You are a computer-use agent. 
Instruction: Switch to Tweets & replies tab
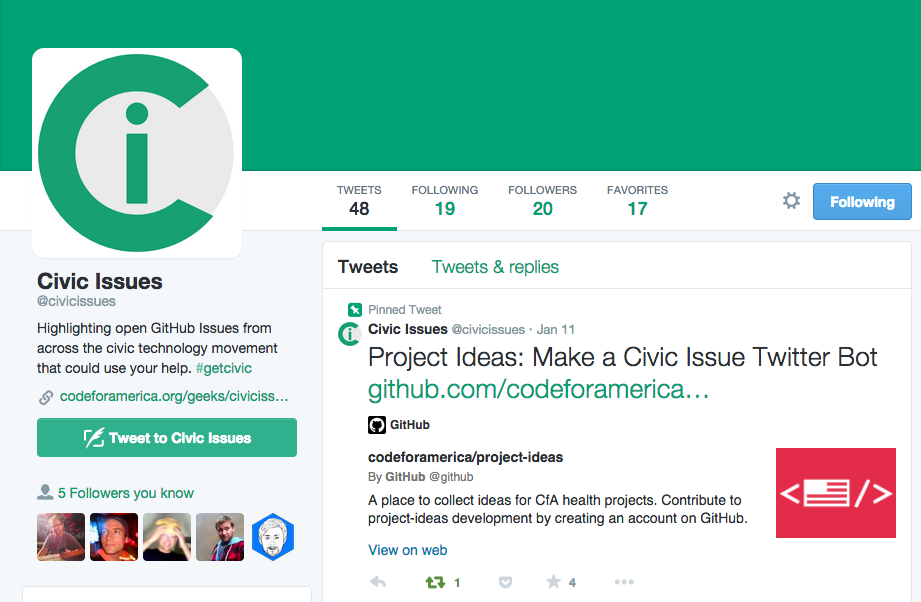click(495, 267)
